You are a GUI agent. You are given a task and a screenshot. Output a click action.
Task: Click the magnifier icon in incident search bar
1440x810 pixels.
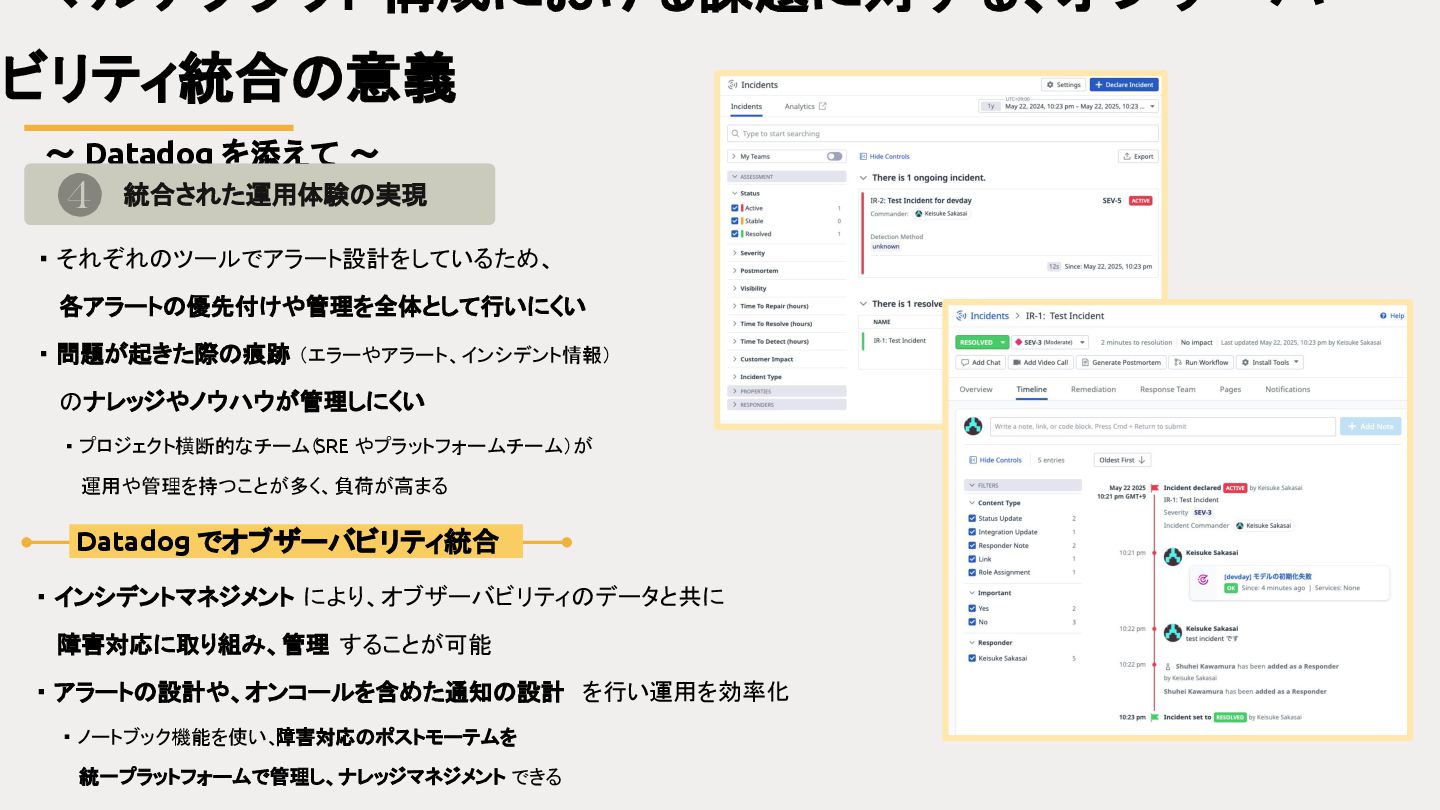(735, 133)
